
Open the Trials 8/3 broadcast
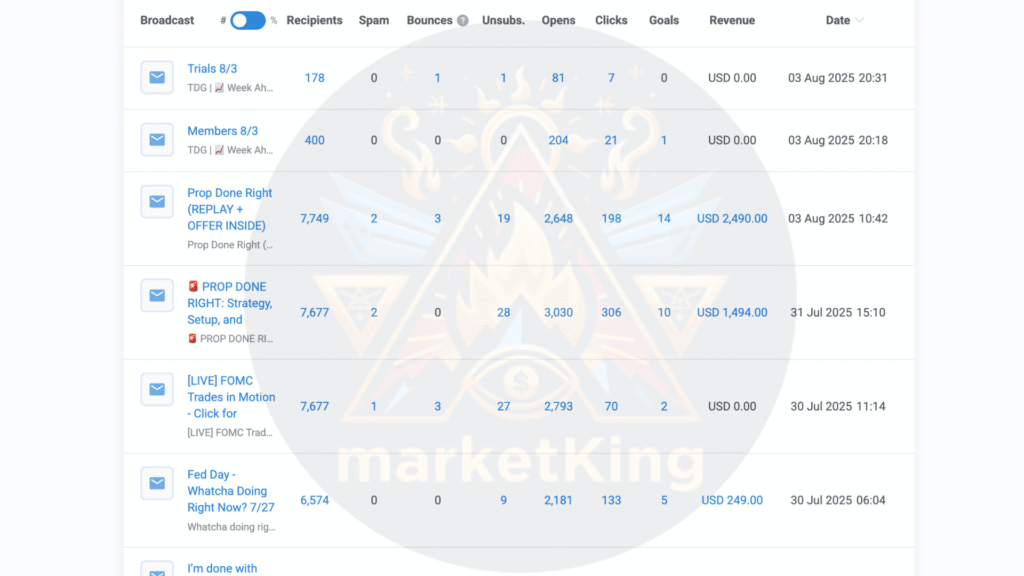coord(212,69)
